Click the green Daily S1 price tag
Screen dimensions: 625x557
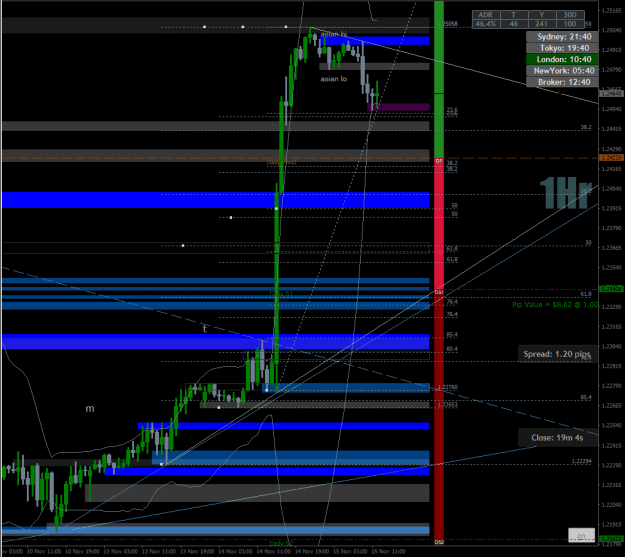(x=611, y=289)
